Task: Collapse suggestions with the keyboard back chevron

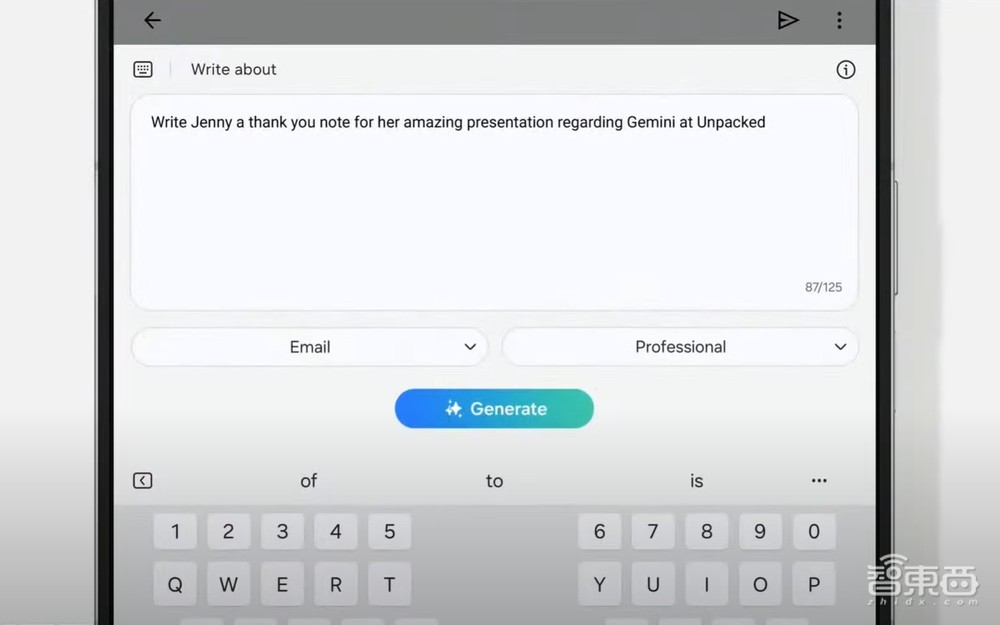Action: [143, 481]
